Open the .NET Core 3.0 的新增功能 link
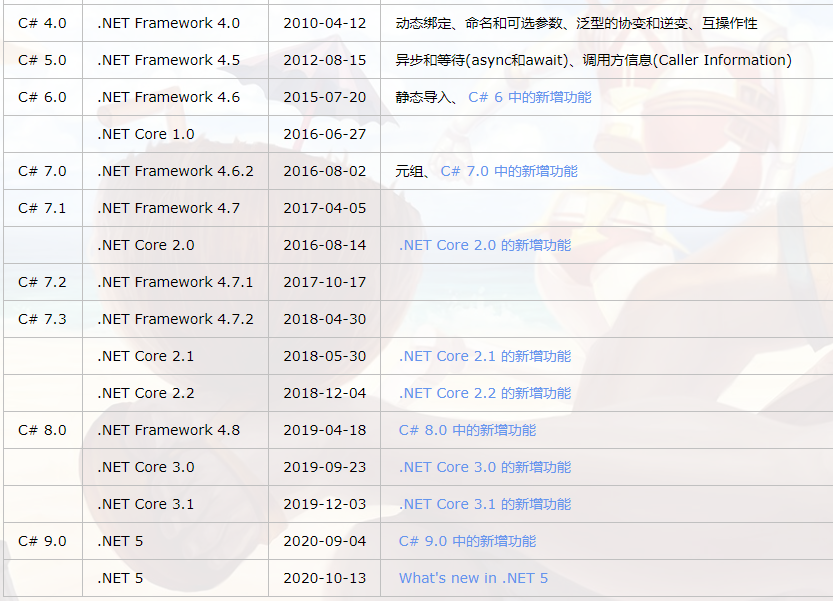The image size is (833, 601). point(485,467)
